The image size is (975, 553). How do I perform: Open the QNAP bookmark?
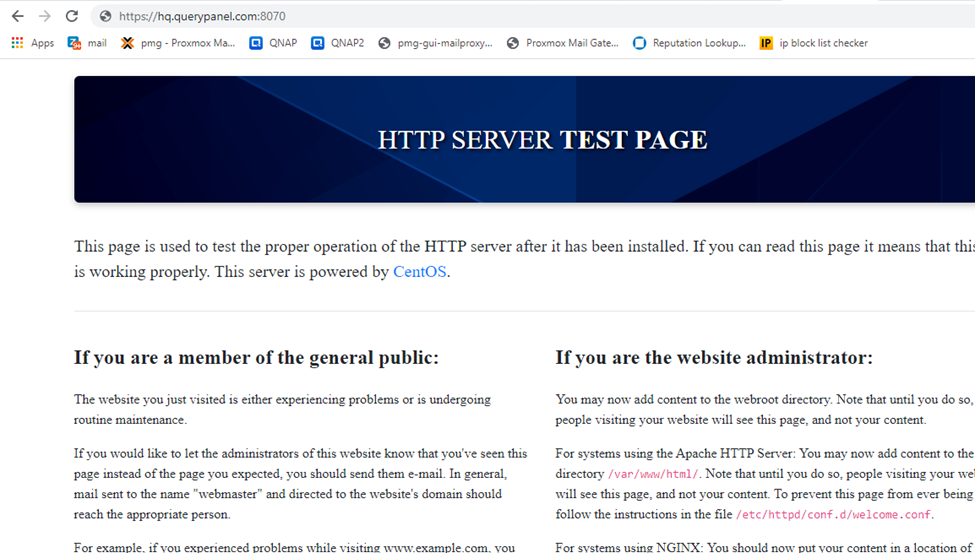click(273, 43)
